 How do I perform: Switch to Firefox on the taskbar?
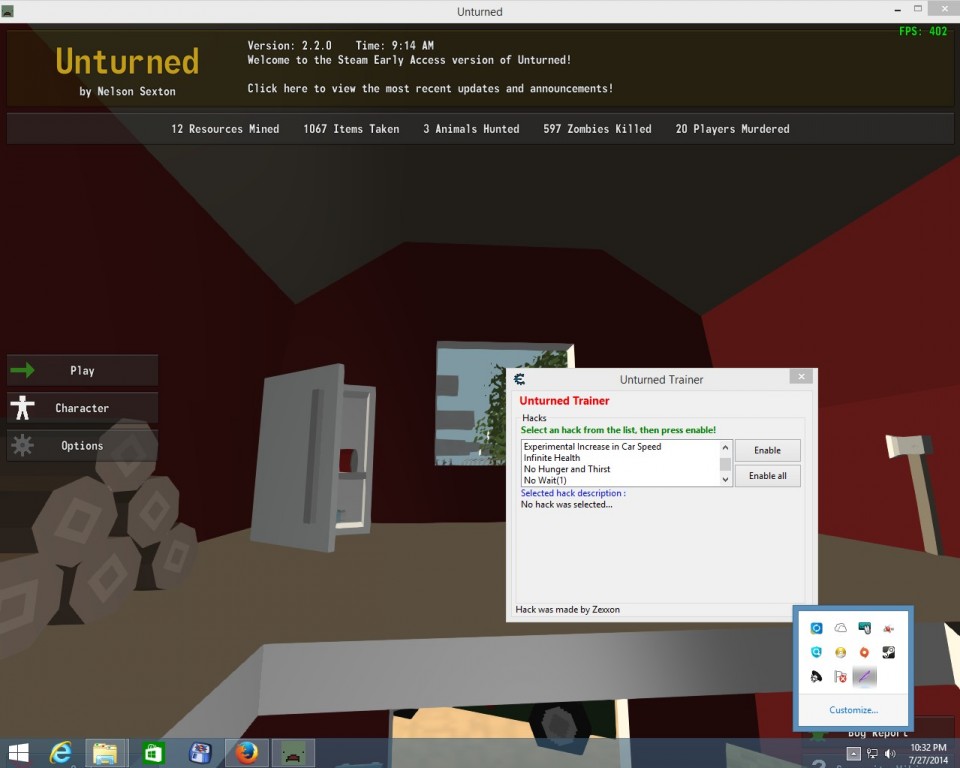point(247,753)
